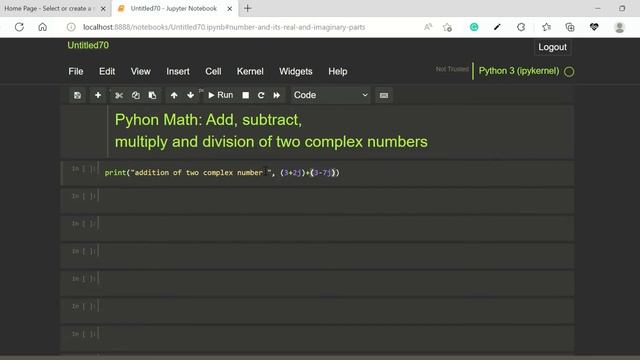This screenshot has height=360, width=640.
Task: Click the pen extension icon
Action: [497, 27]
